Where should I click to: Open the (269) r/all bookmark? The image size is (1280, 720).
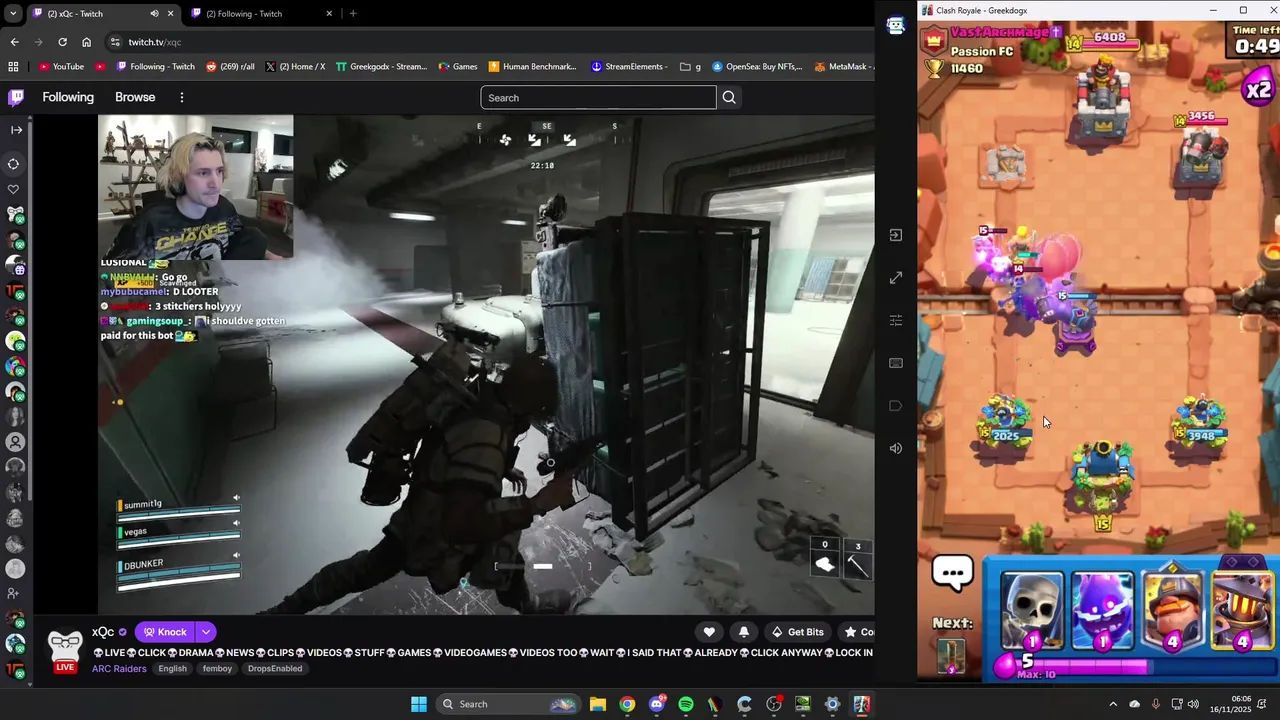coord(230,67)
